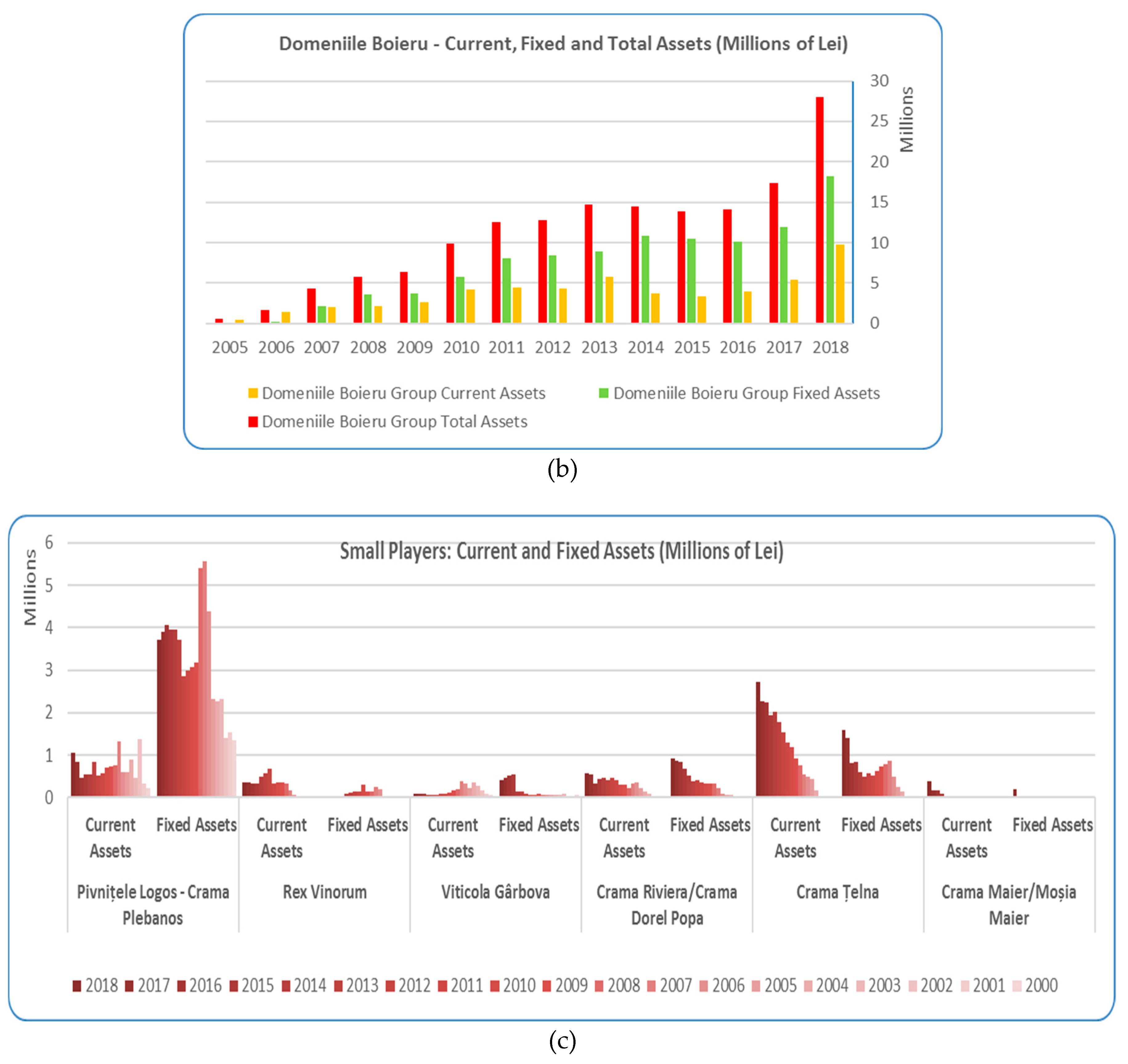
Task: Click the tallest Crama Țelna Current Assets bar
Action: tap(758, 740)
